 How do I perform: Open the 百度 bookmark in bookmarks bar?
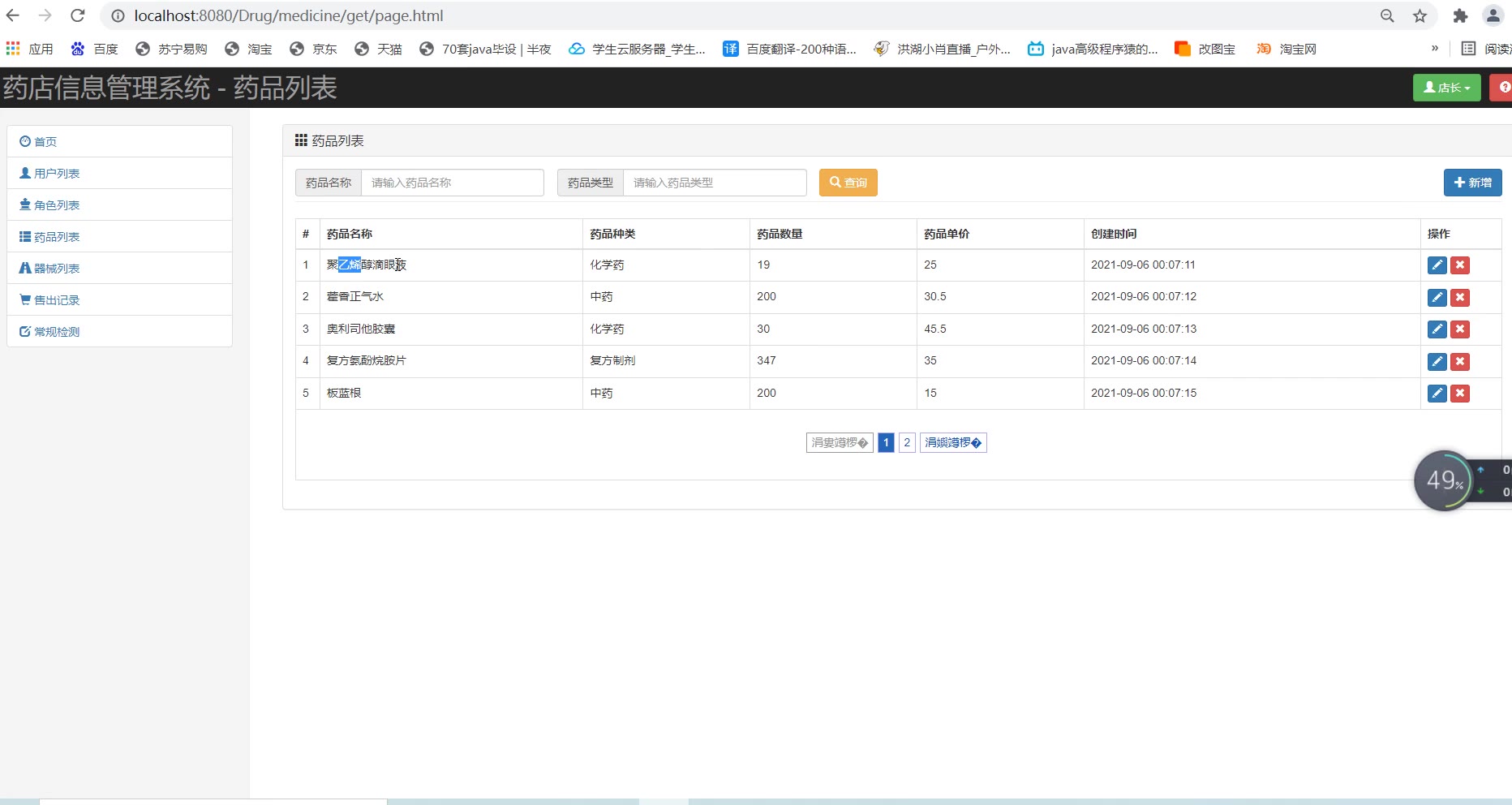95,49
